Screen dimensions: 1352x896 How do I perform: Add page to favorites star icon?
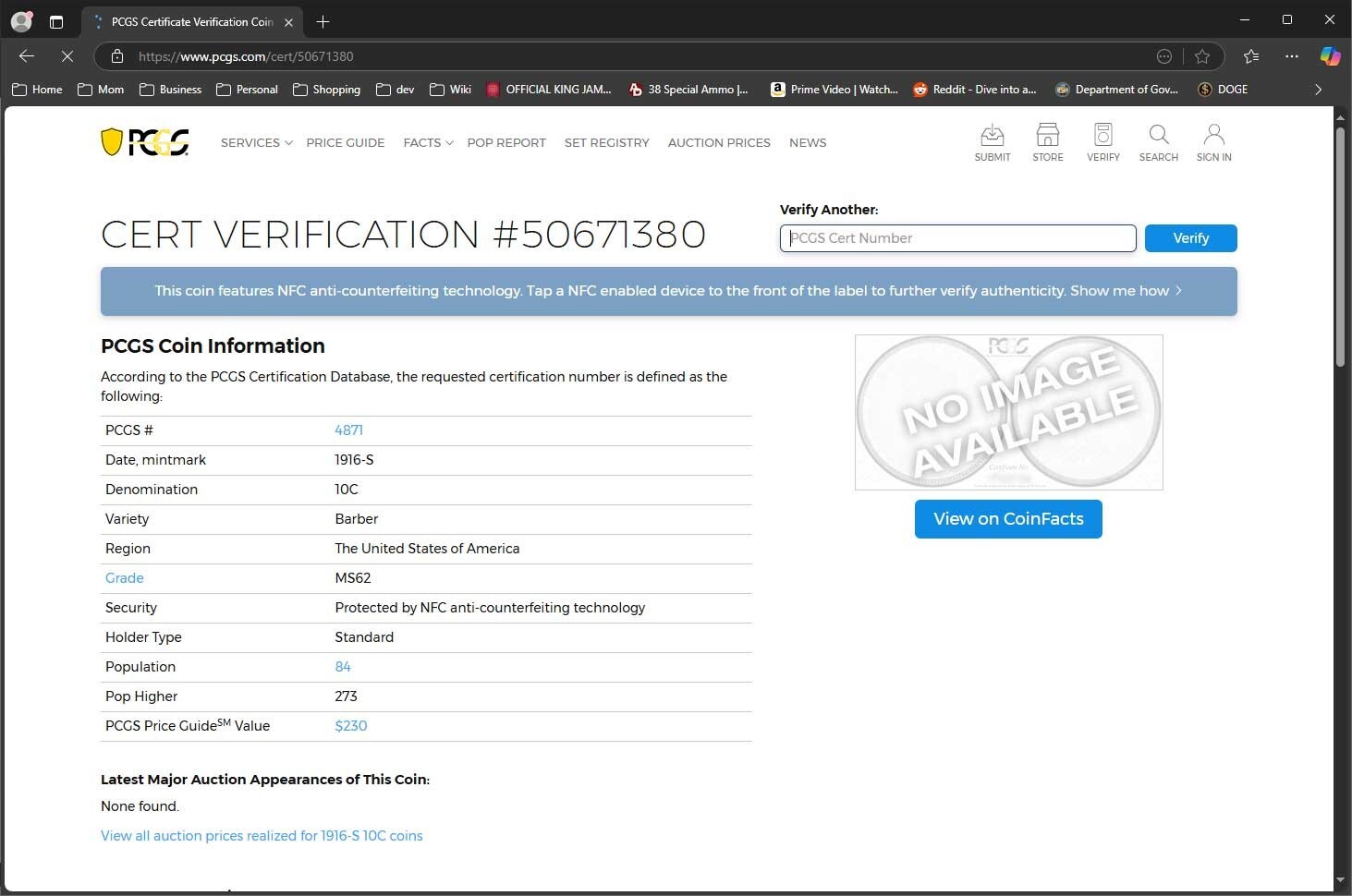(x=1201, y=56)
